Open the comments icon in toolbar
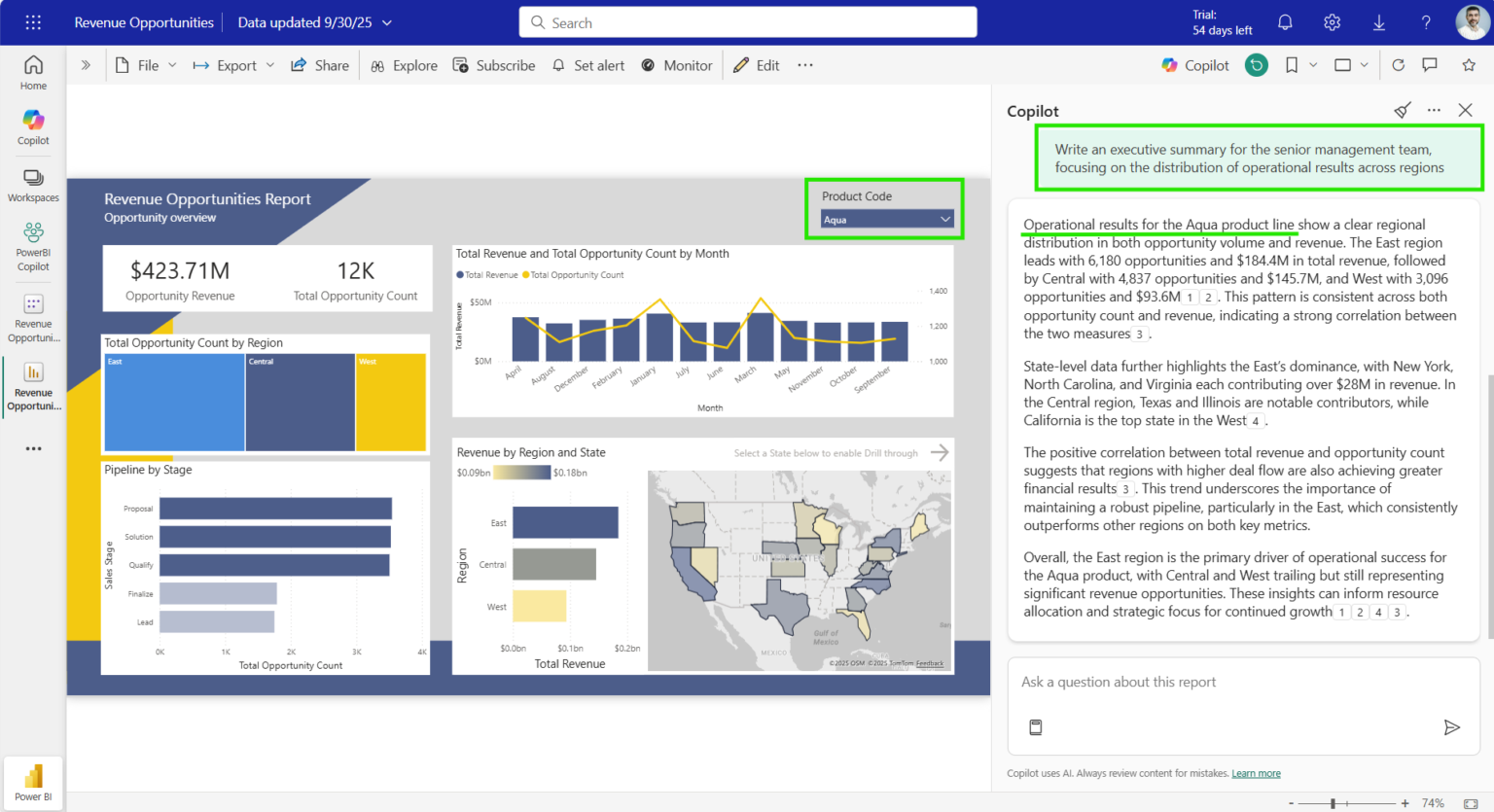The width and height of the screenshot is (1494, 812). point(1430,65)
